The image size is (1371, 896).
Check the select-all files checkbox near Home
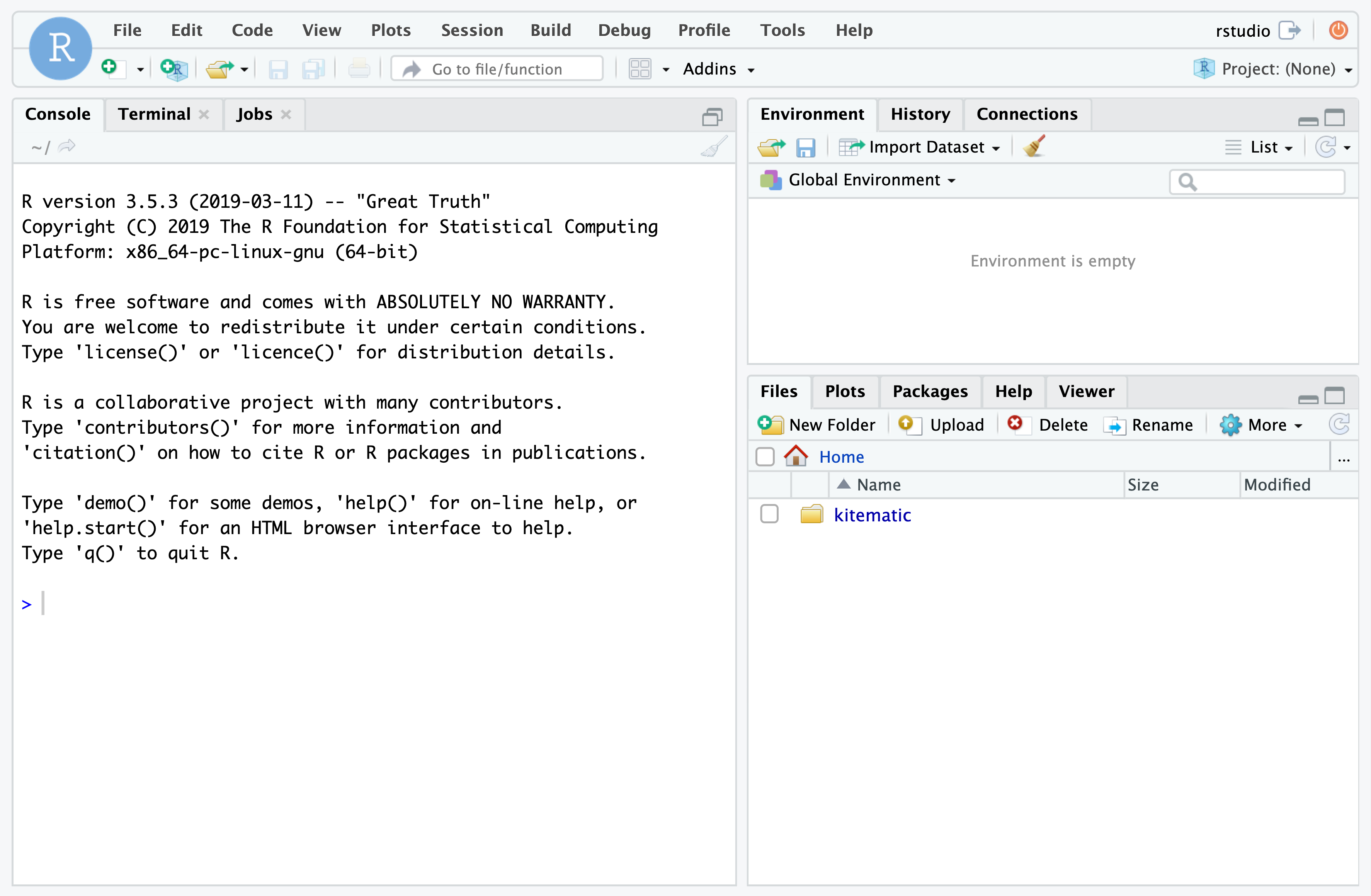coord(765,456)
